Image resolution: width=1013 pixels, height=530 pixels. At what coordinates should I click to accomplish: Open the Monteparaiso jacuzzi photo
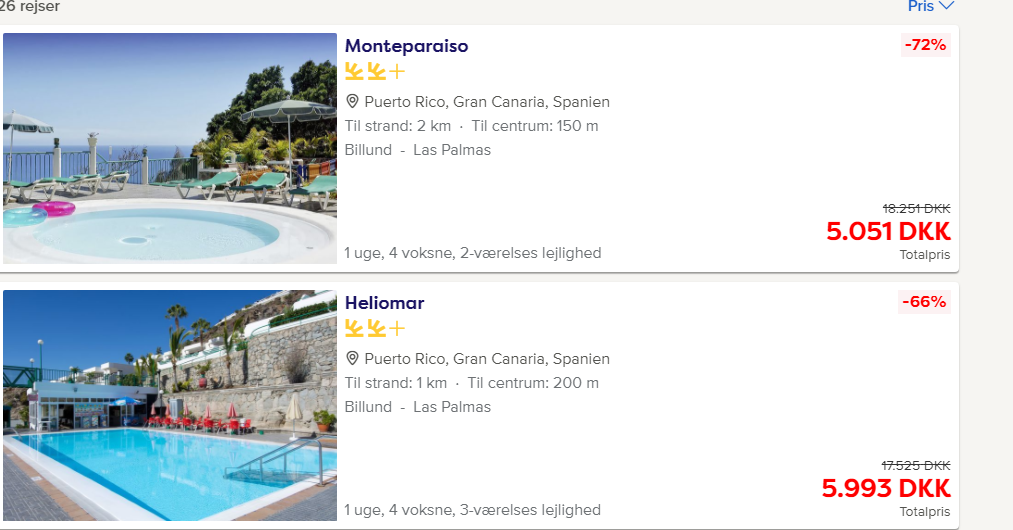170,148
